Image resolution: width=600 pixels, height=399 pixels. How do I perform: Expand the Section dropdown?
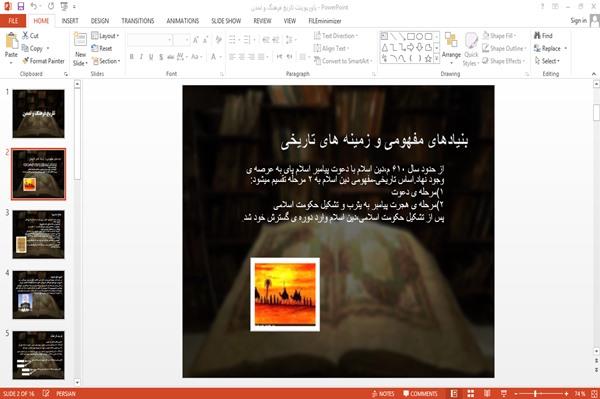pyautogui.click(x=106, y=61)
